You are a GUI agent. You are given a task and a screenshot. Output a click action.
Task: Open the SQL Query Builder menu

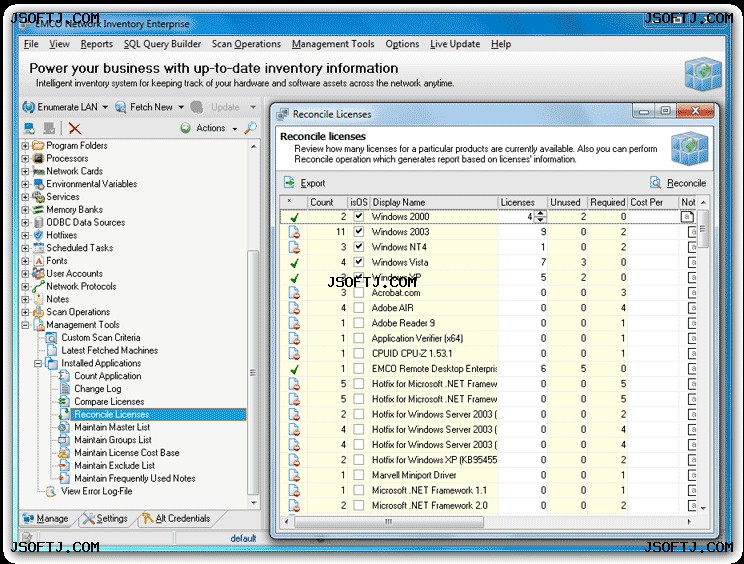click(162, 44)
